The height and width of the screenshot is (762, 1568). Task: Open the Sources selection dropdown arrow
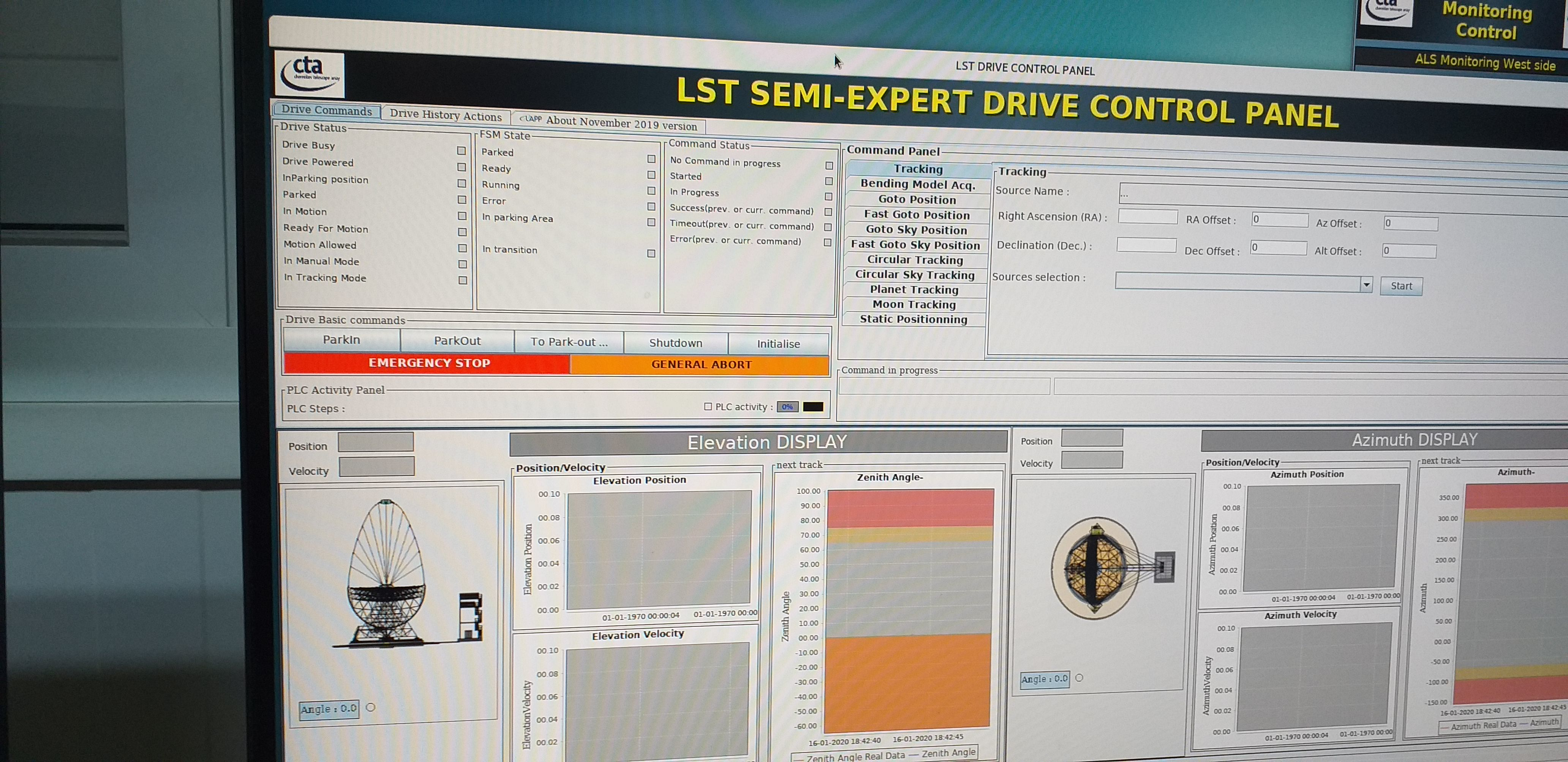click(1367, 284)
